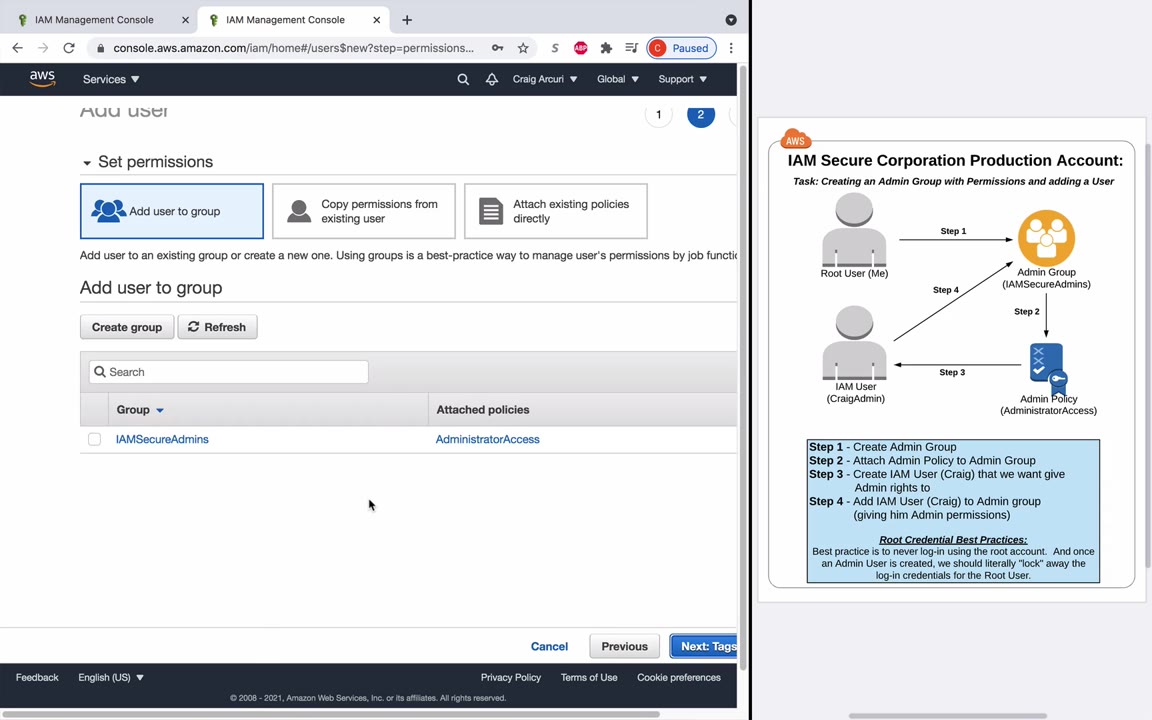Click the Admin Policy icon in diagram
Image resolution: width=1152 pixels, height=720 pixels.
click(x=1048, y=369)
